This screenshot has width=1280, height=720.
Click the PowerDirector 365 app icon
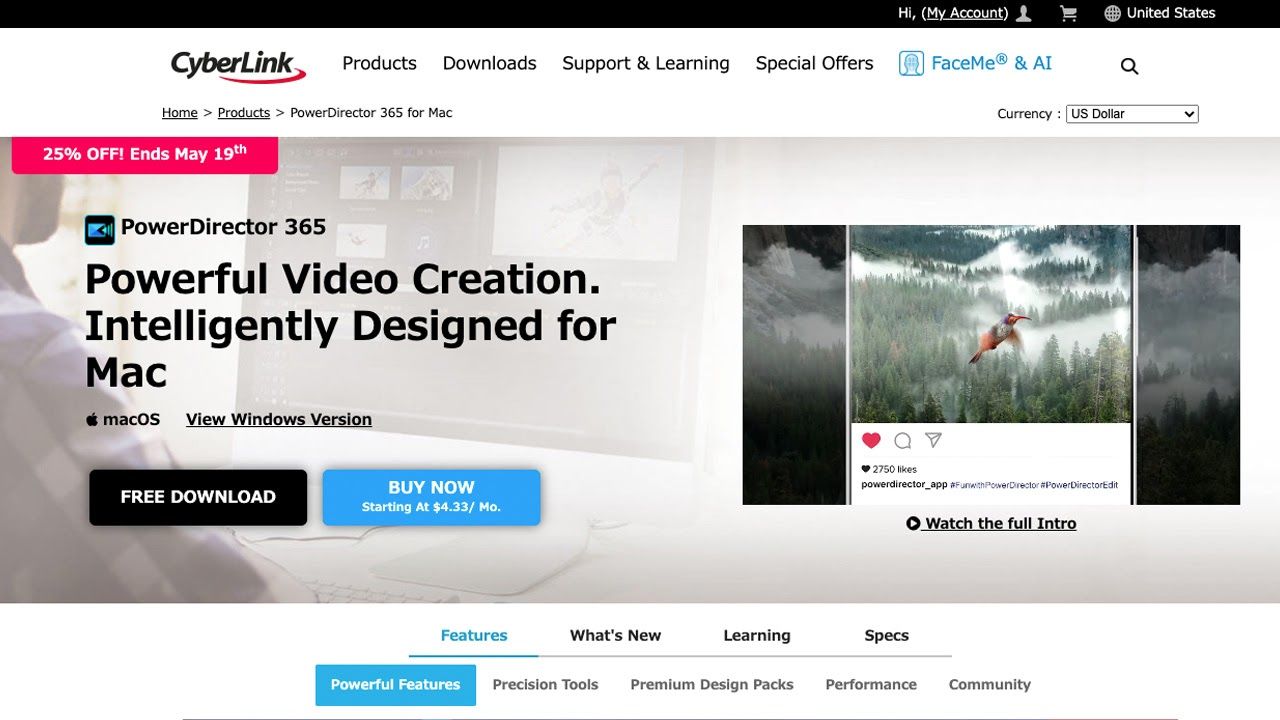coord(99,229)
